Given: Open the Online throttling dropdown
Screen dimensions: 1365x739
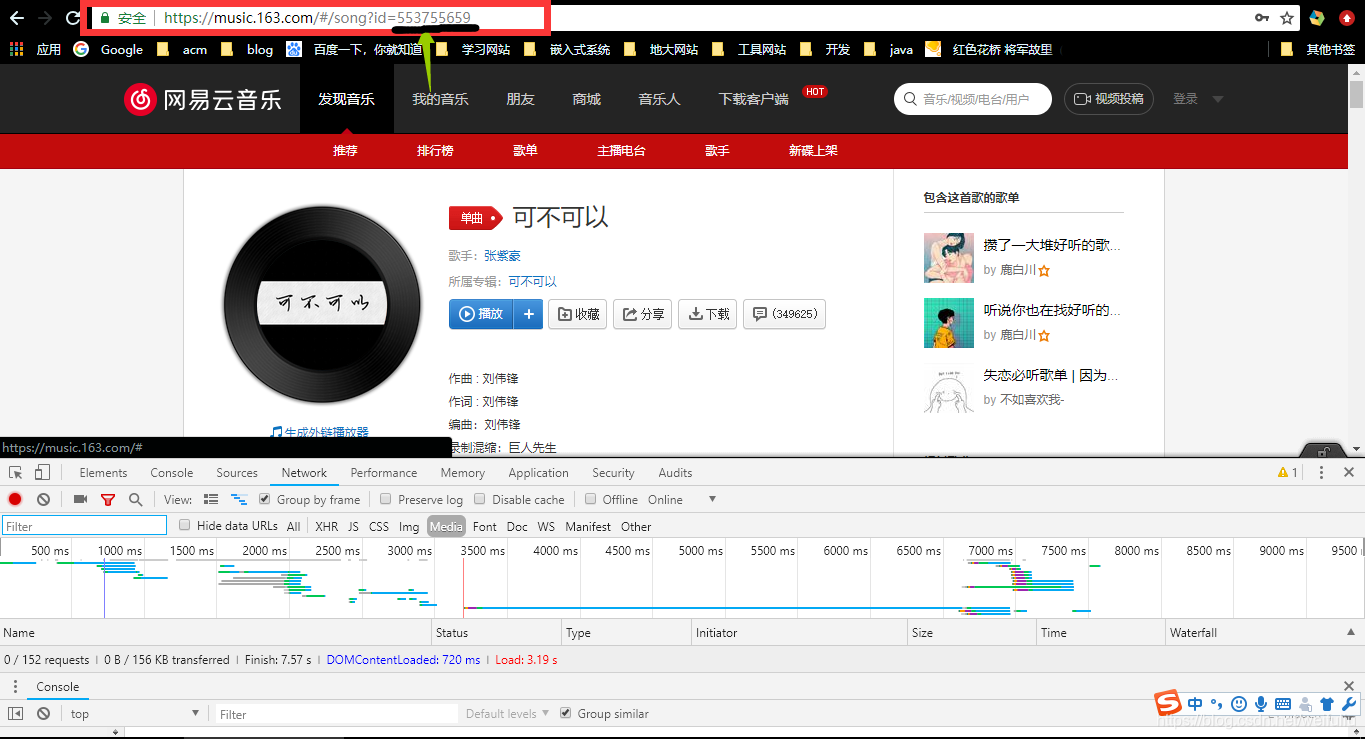Looking at the screenshot, I should point(682,500).
